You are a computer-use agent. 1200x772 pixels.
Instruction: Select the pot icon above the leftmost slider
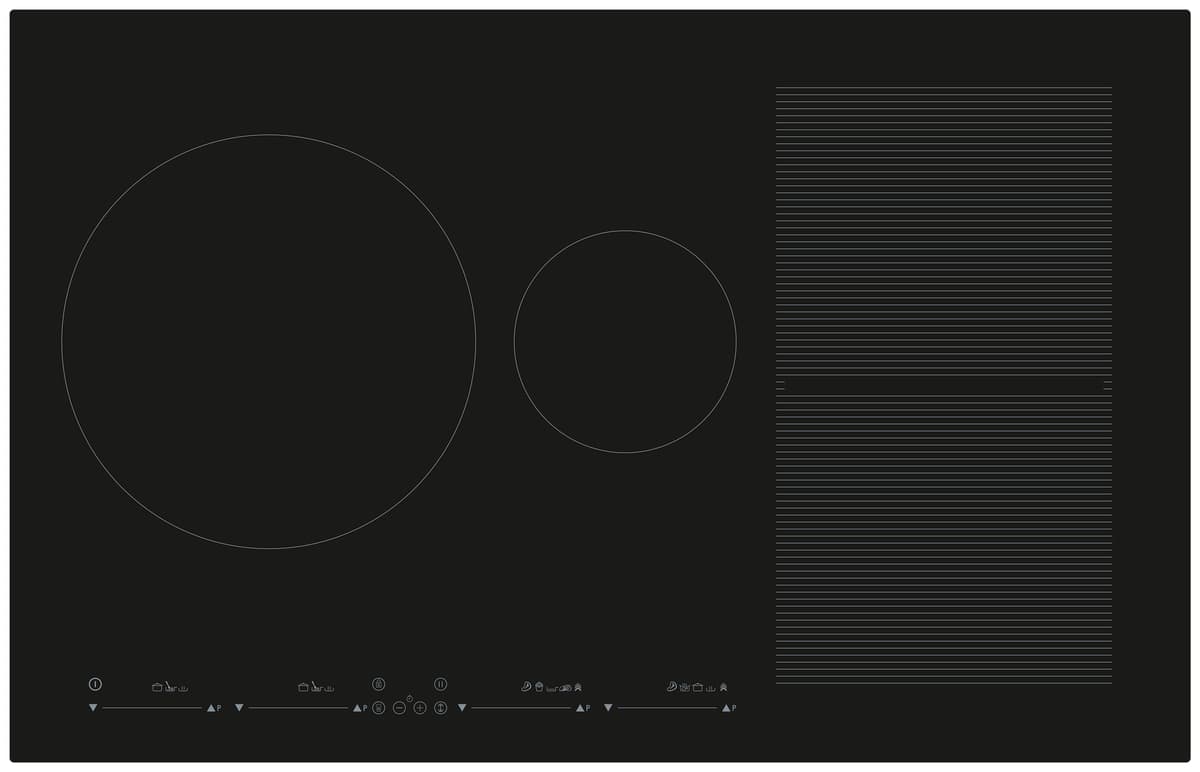tap(157, 687)
